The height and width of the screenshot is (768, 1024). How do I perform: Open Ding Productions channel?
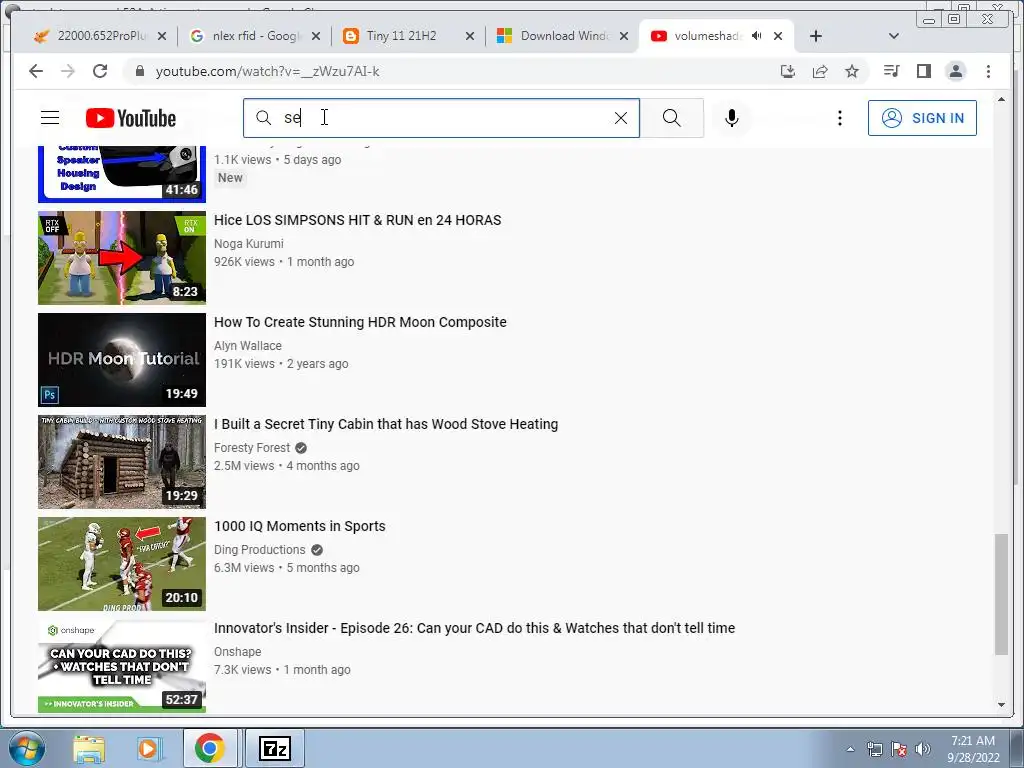click(x=259, y=549)
